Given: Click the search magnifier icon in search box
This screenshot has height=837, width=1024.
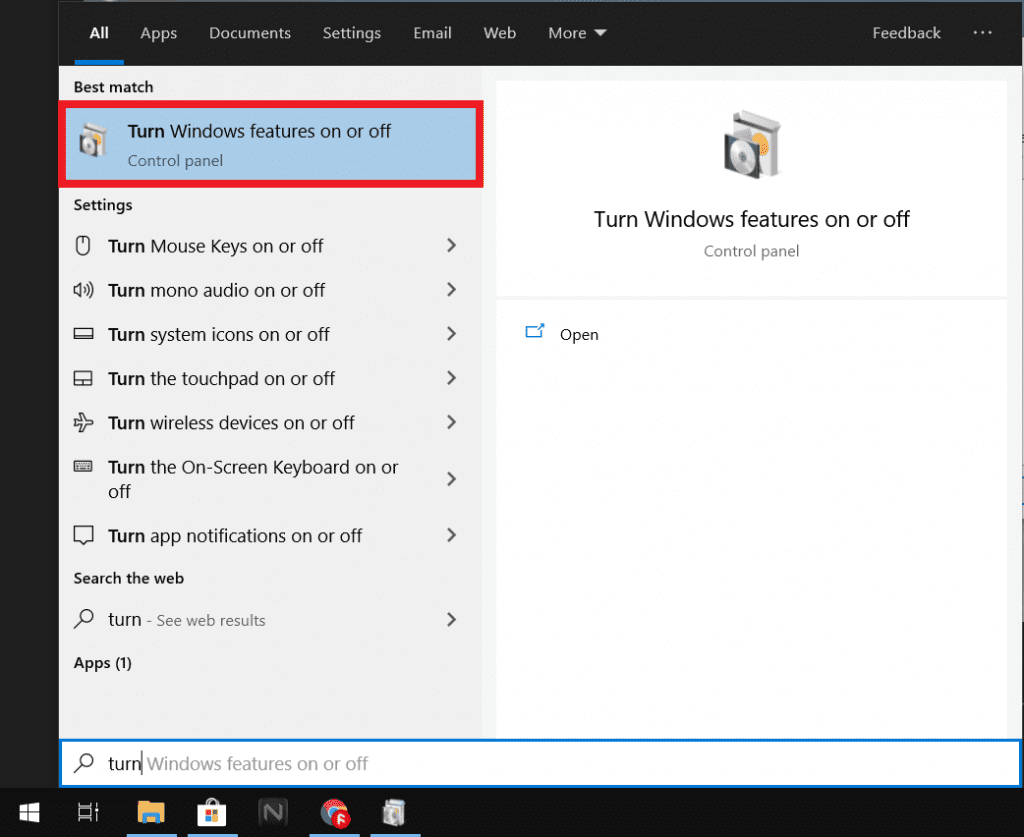Looking at the screenshot, I should [x=84, y=763].
